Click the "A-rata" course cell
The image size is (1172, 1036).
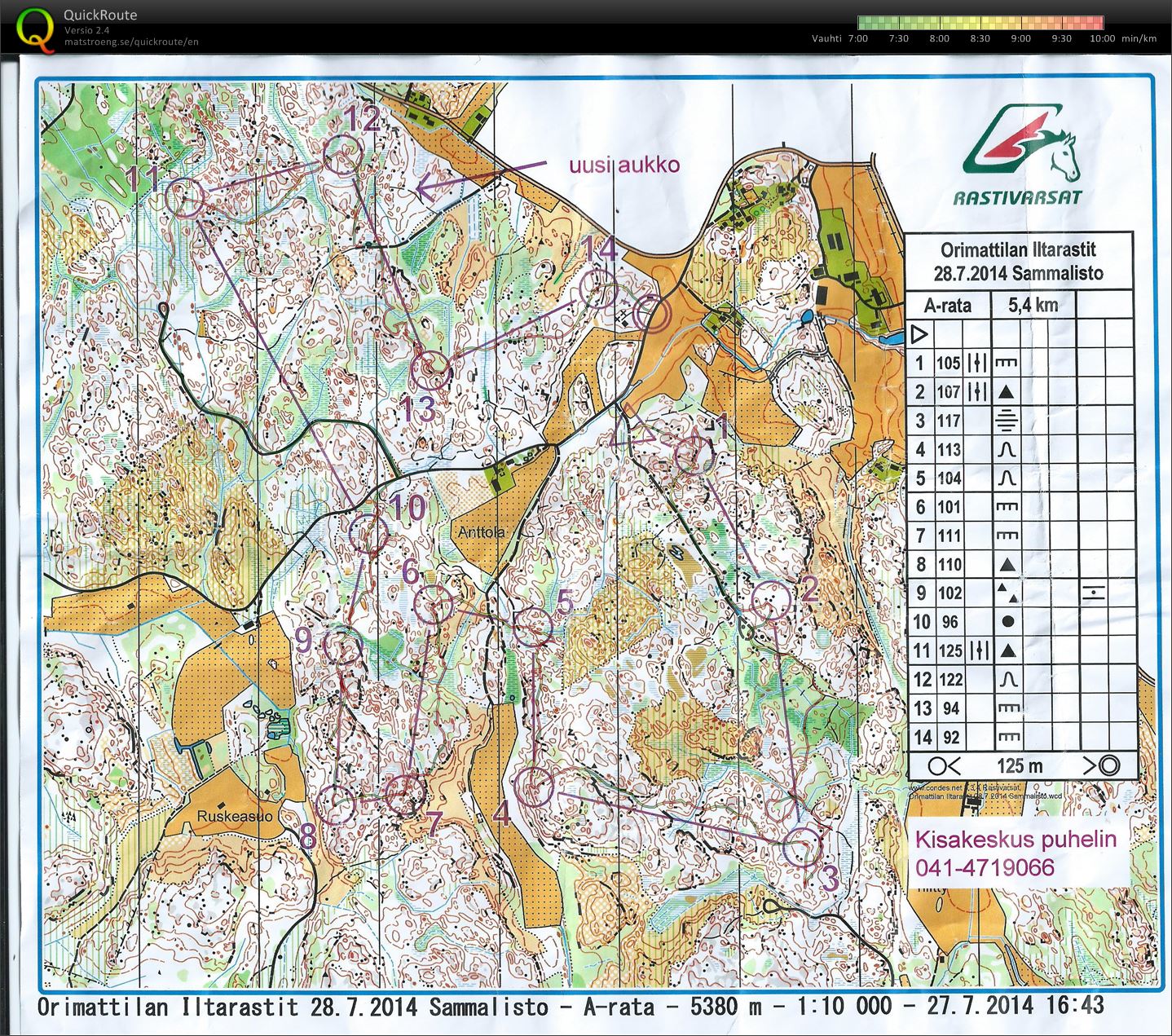[948, 306]
